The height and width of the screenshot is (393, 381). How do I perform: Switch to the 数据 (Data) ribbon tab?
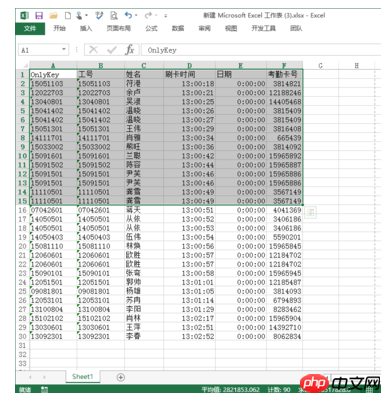click(x=178, y=29)
